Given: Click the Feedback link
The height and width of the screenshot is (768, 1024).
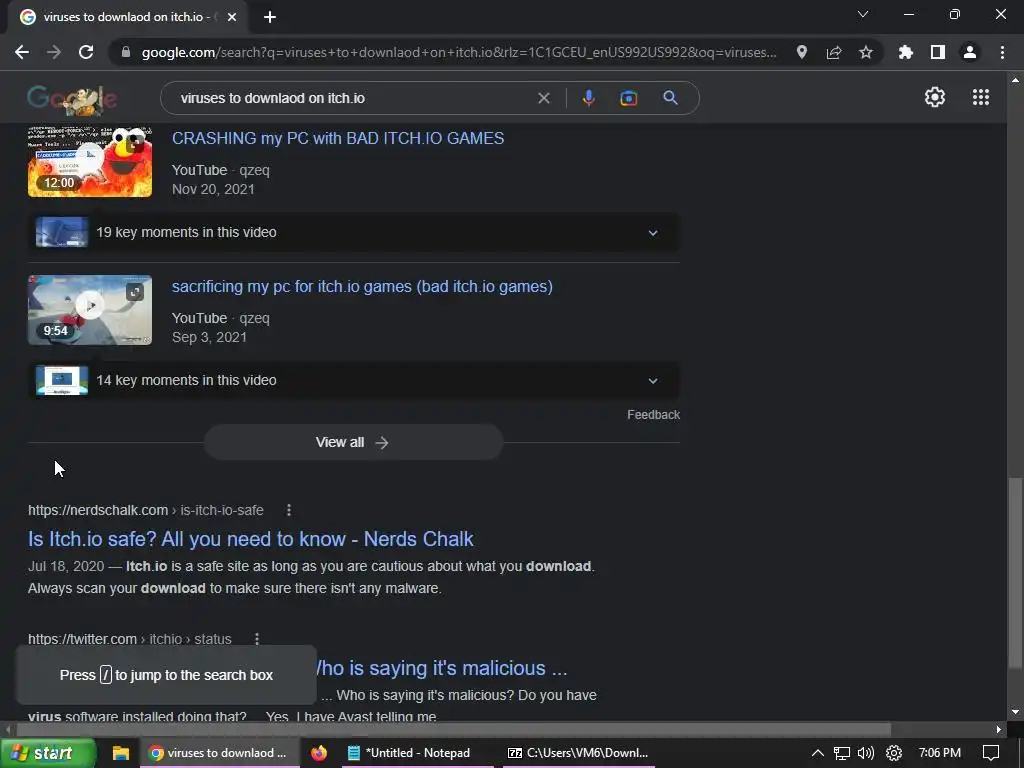Looking at the screenshot, I should (x=653, y=415).
